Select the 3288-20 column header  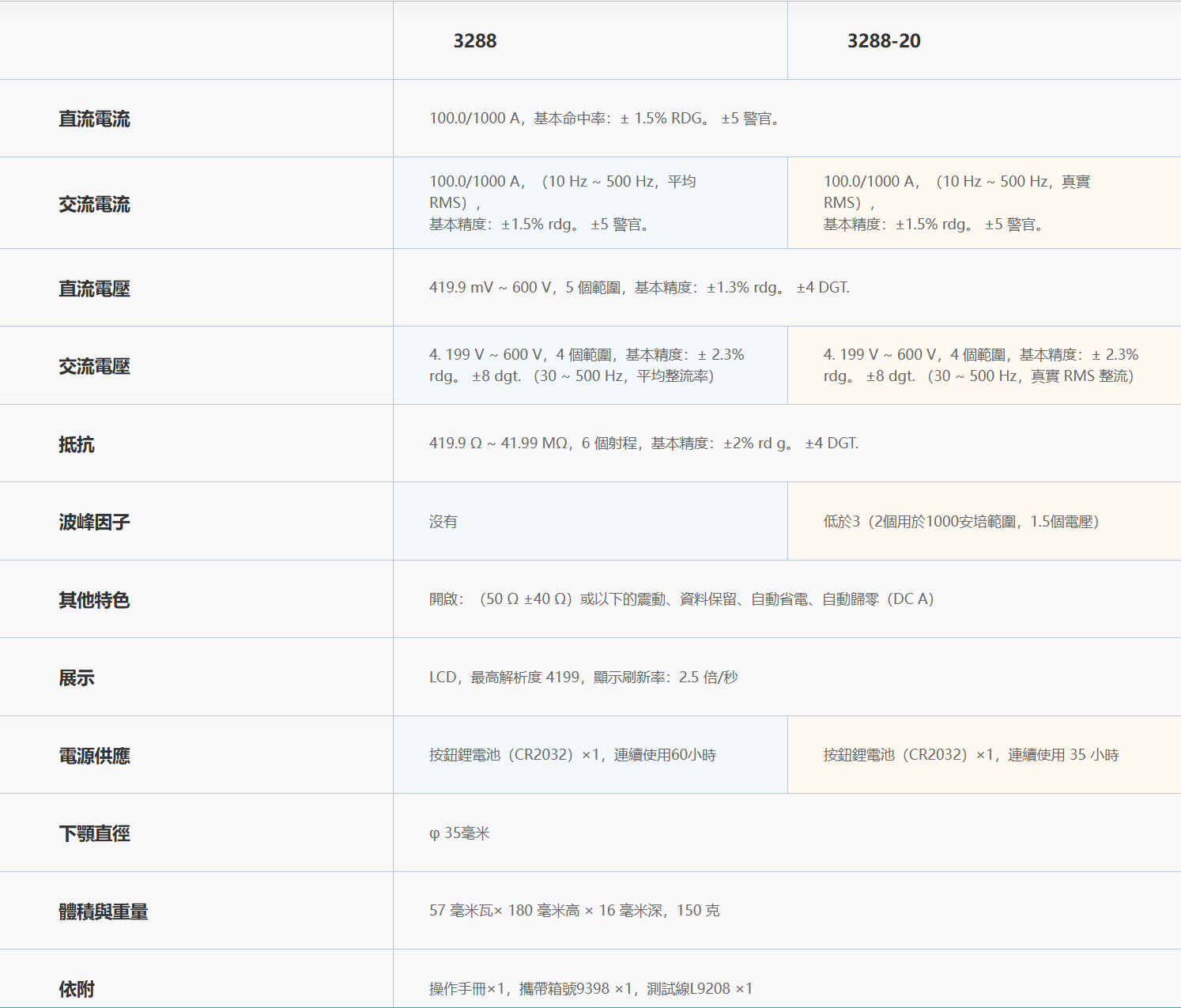pos(884,41)
